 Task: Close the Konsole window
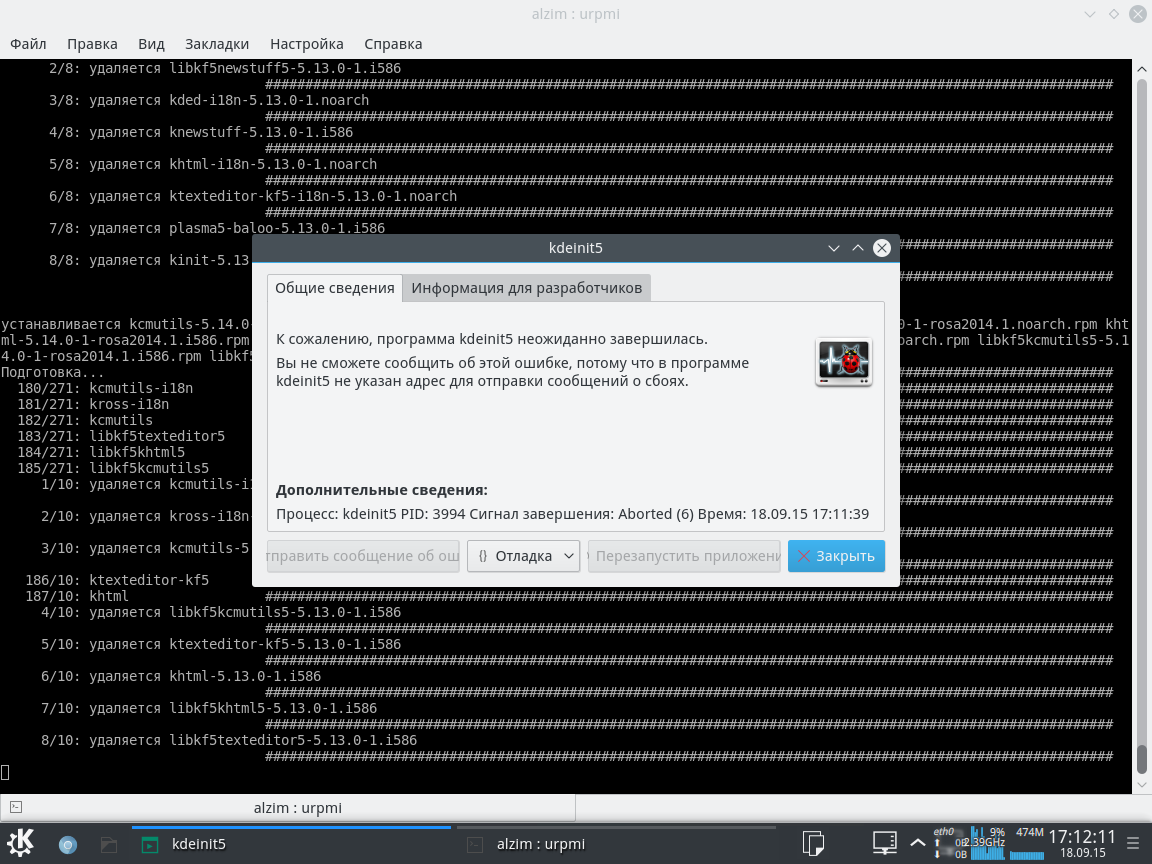(x=1137, y=15)
